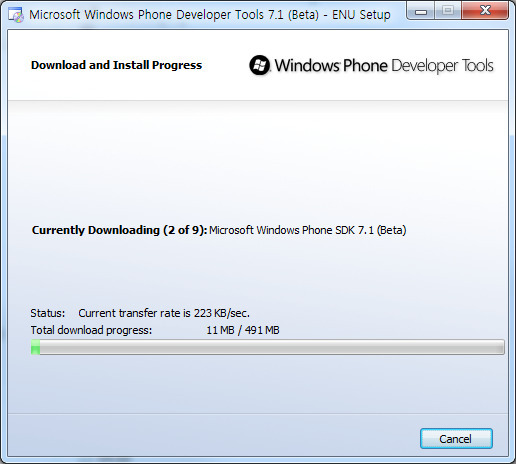
Task: Click "Microsoft Windows Phone SDK 7.1 (Beta)" item name
Action: point(308,230)
